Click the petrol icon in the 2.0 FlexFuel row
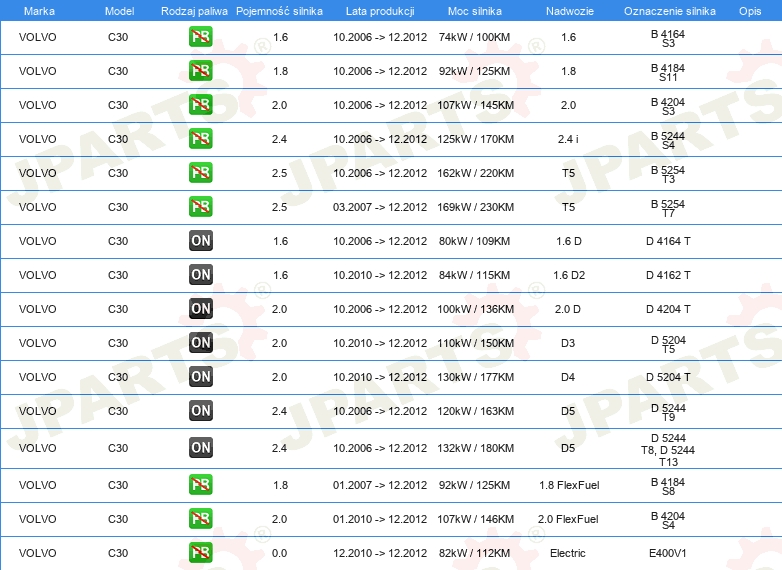This screenshot has height=570, width=782. 200,519
